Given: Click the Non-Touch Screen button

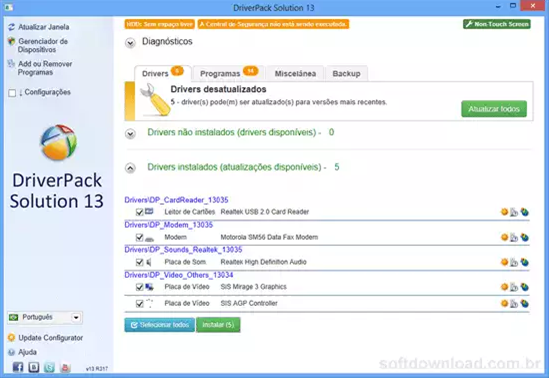Looking at the screenshot, I should pos(497,24).
